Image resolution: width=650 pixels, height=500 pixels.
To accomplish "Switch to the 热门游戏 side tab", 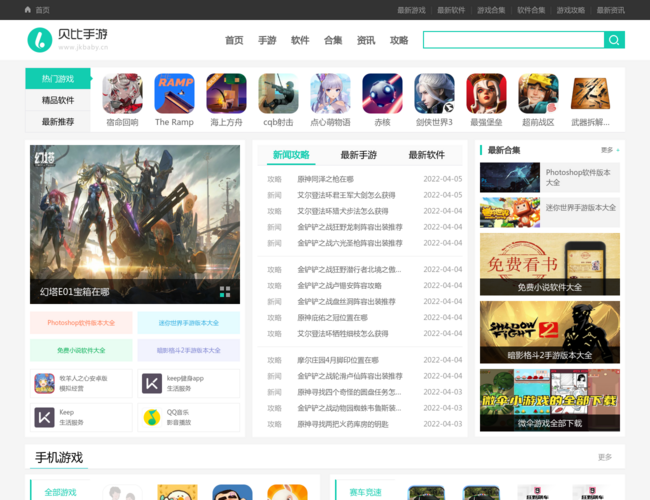I will coord(58,78).
